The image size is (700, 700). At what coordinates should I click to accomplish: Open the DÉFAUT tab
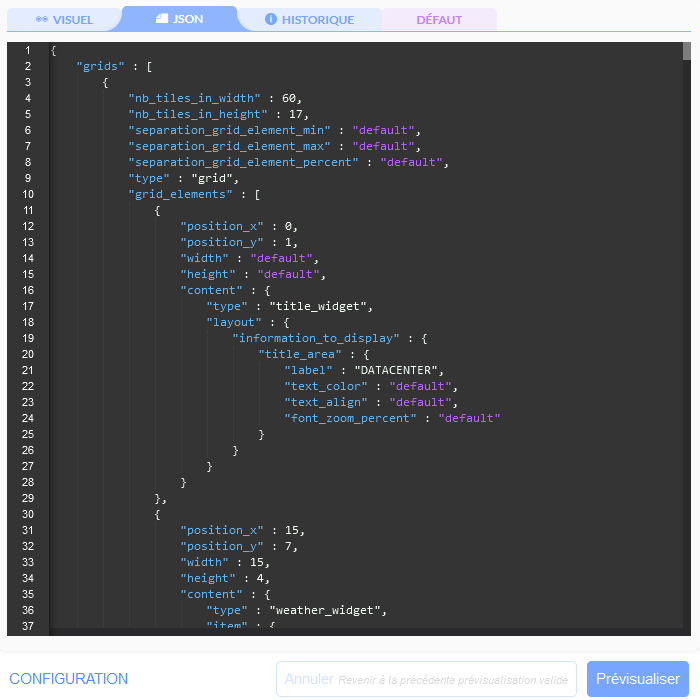439,20
